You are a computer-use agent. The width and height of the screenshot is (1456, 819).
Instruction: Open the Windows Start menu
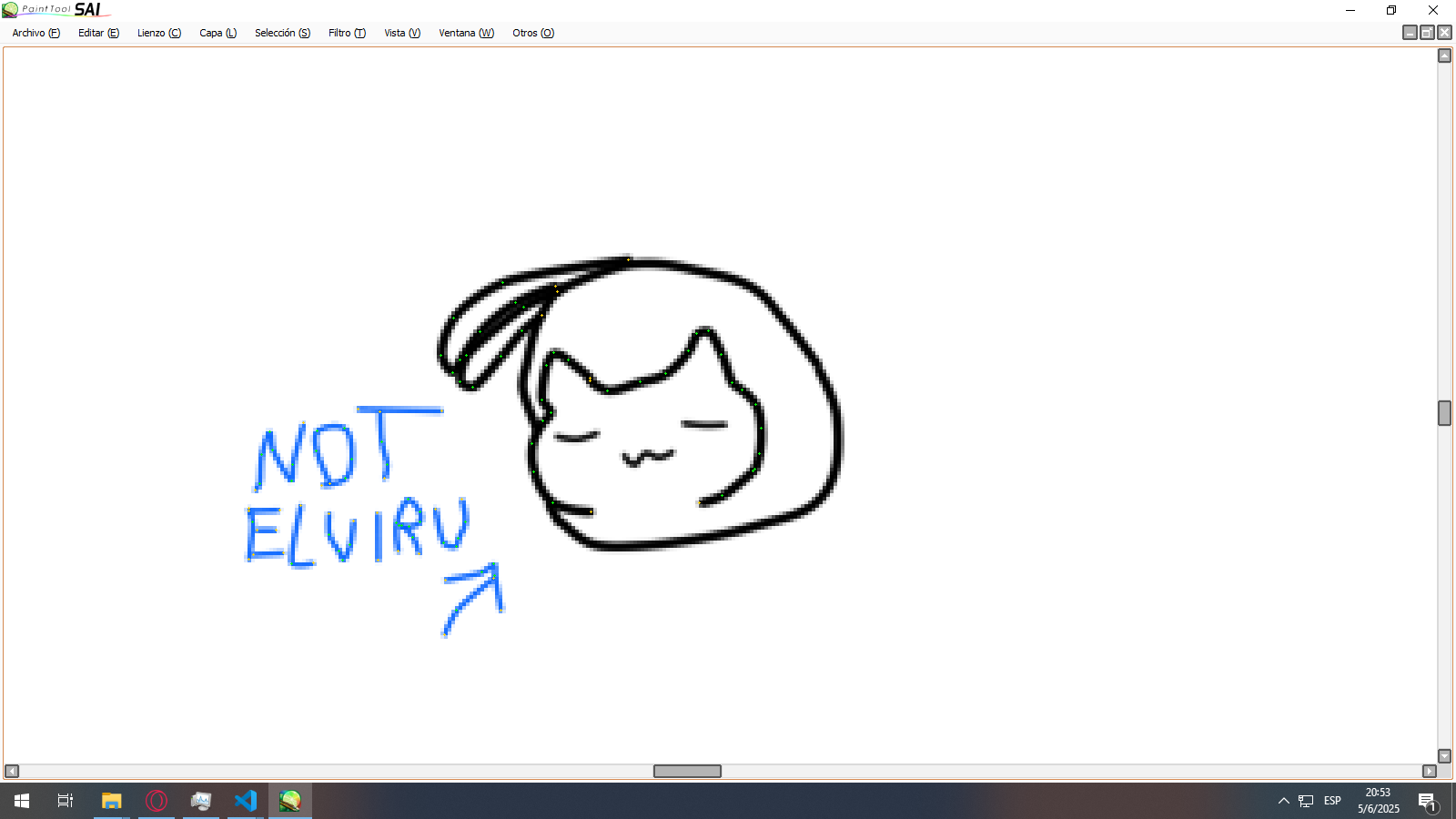point(22,801)
